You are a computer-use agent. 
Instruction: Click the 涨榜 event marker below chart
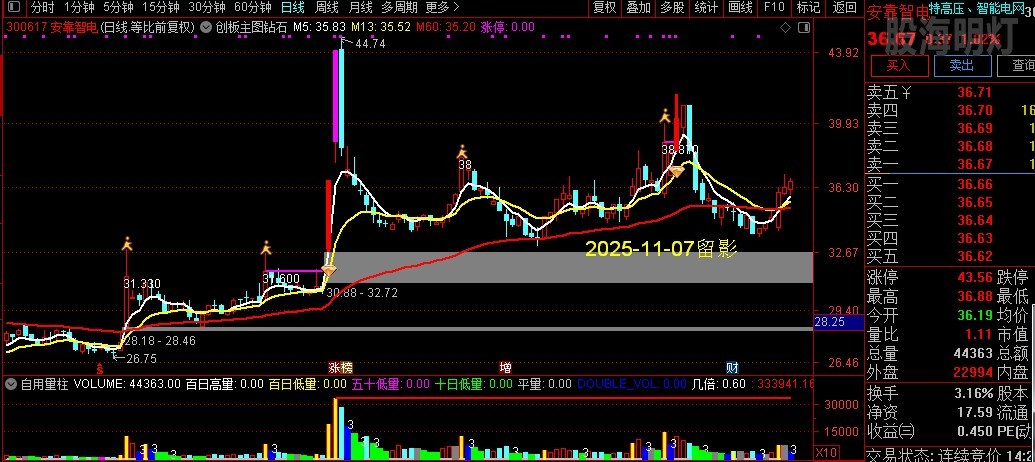tap(339, 367)
